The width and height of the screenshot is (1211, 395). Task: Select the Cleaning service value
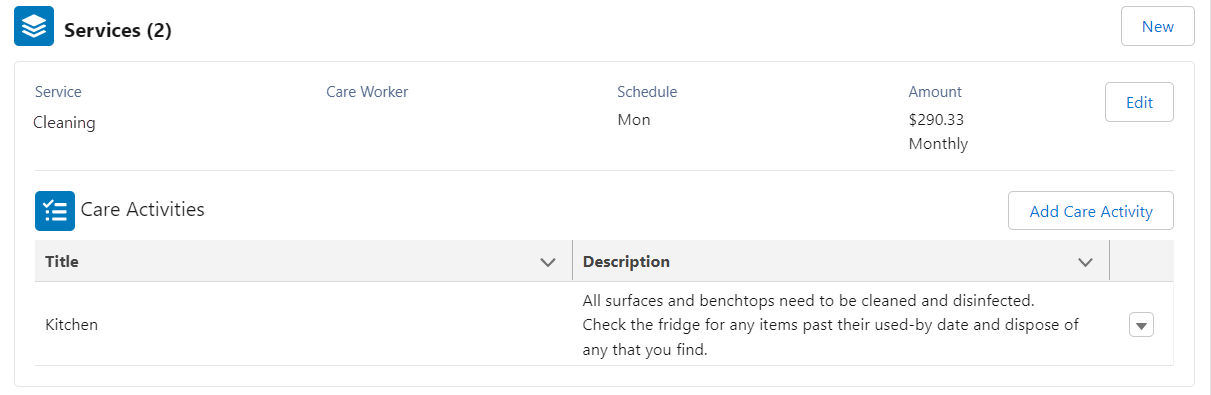click(64, 123)
